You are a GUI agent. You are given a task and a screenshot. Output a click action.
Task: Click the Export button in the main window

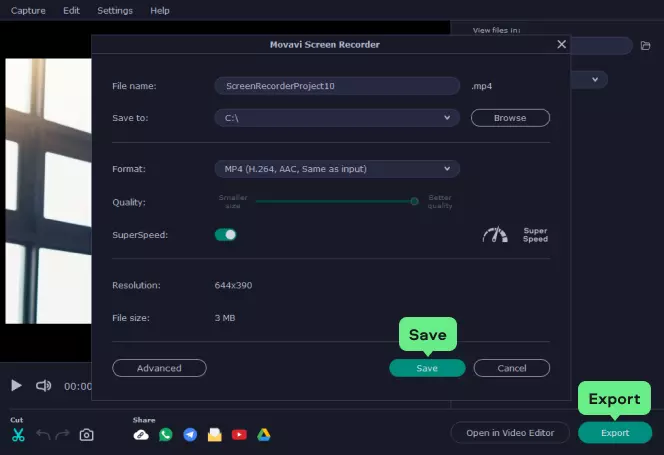click(x=615, y=433)
